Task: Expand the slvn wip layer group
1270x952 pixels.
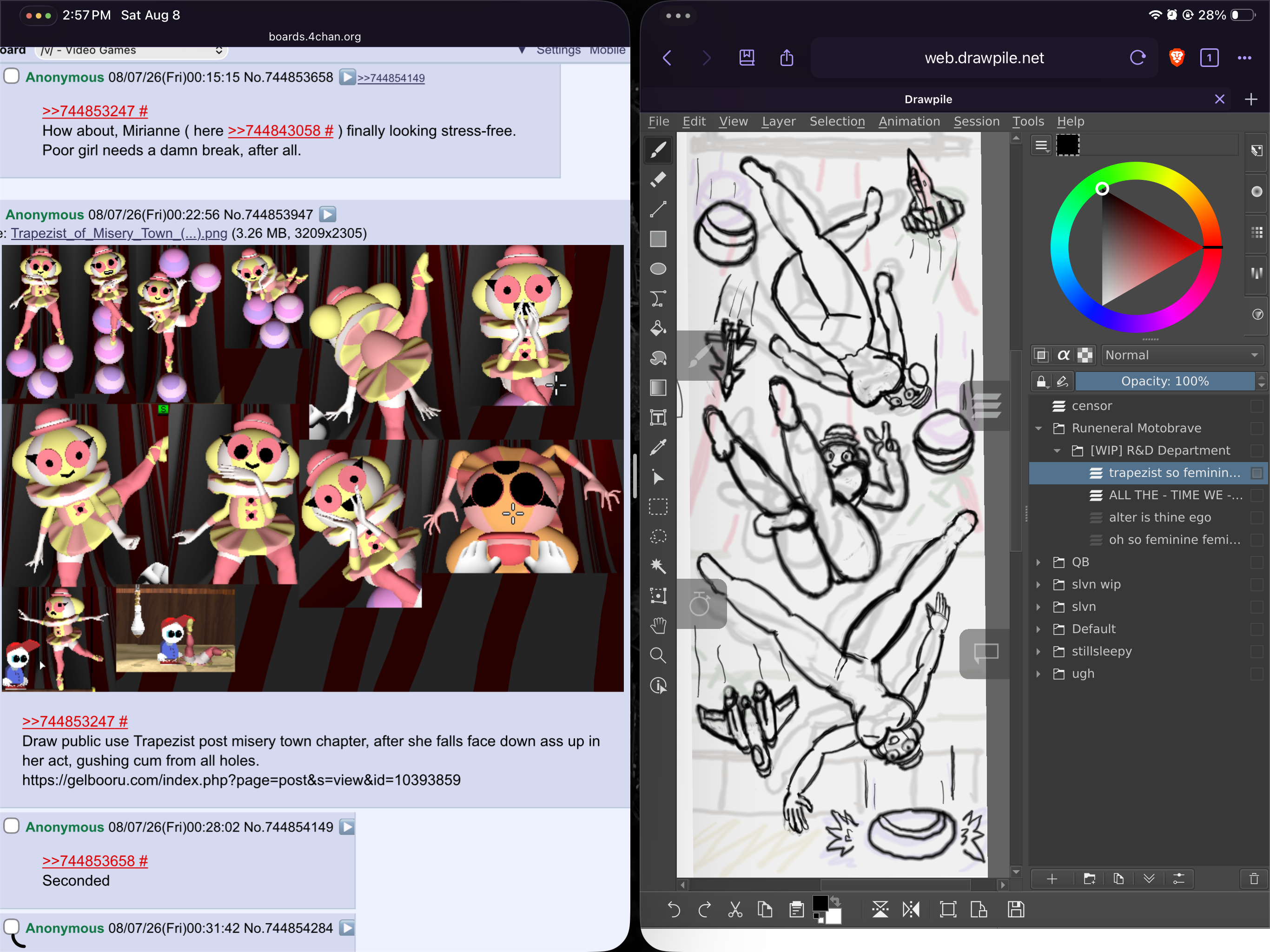Action: point(1038,584)
